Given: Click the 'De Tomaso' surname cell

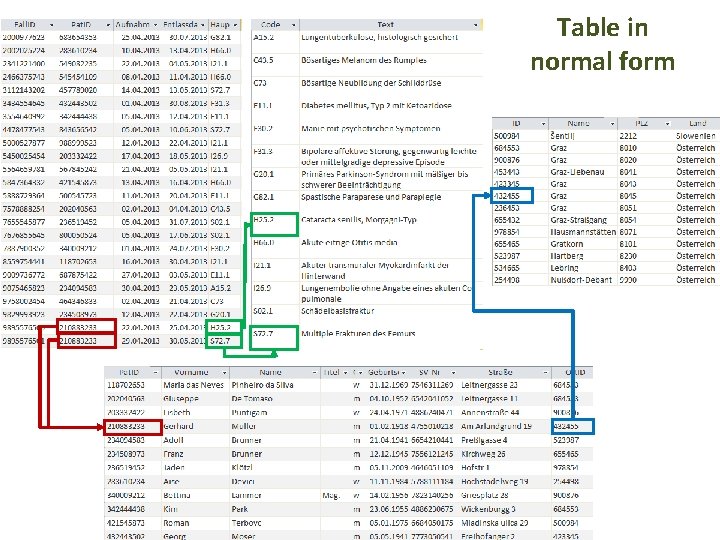Looking at the screenshot, I should [252, 399].
